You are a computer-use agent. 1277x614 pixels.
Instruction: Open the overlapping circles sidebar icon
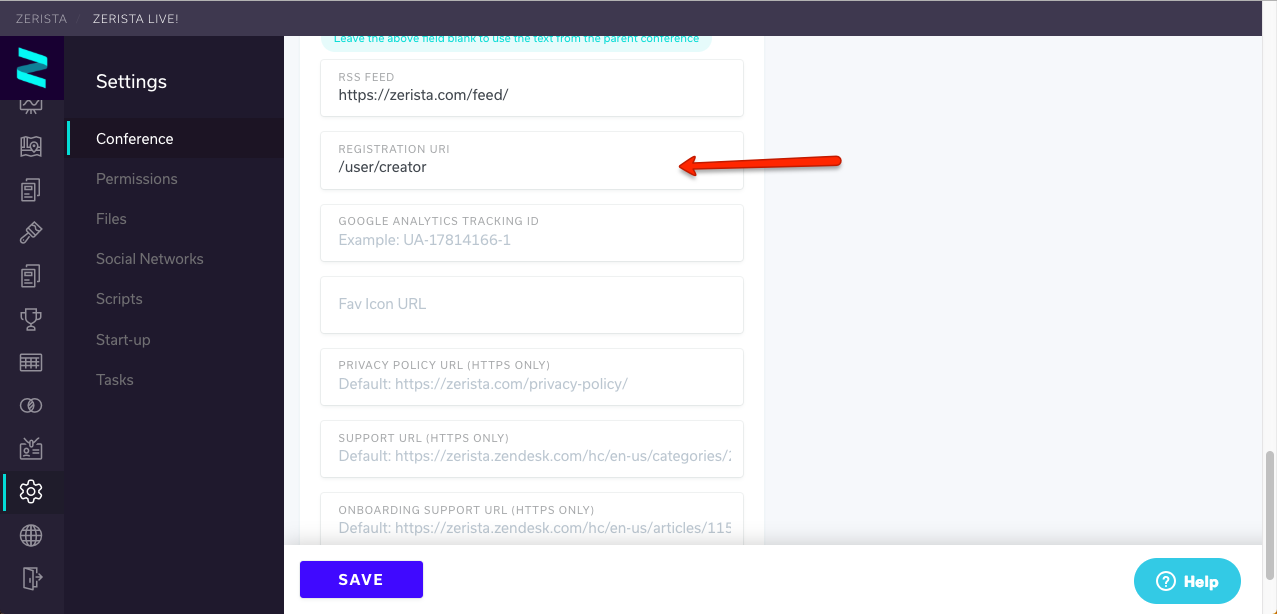tap(31, 405)
